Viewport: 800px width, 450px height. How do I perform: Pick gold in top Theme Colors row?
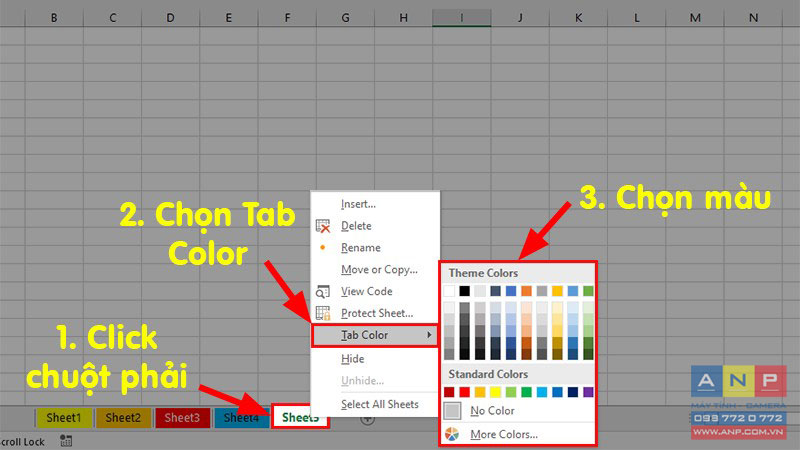pos(557,291)
